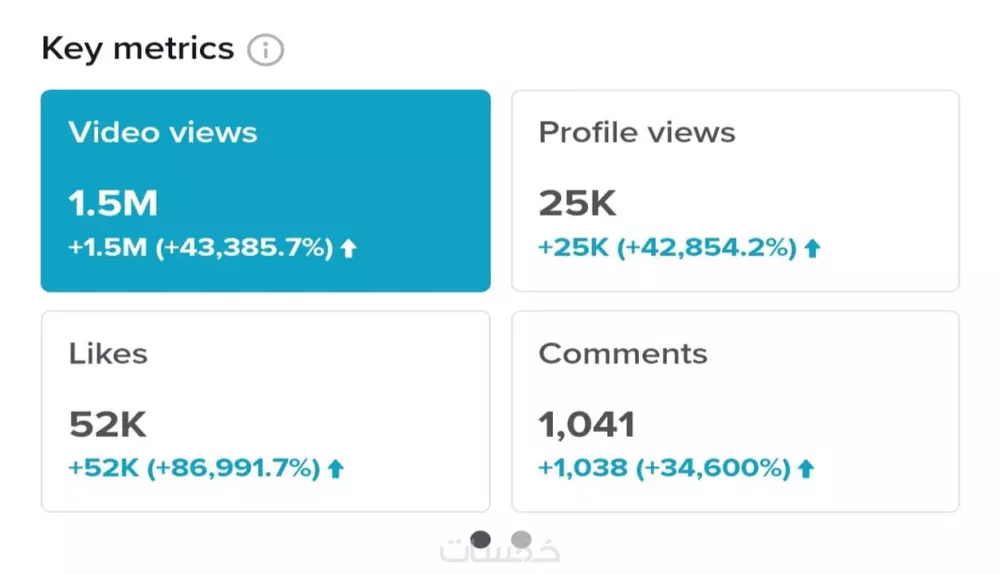1000x574 pixels.
Task: Click the 1.5M video views value
Action: 113,204
